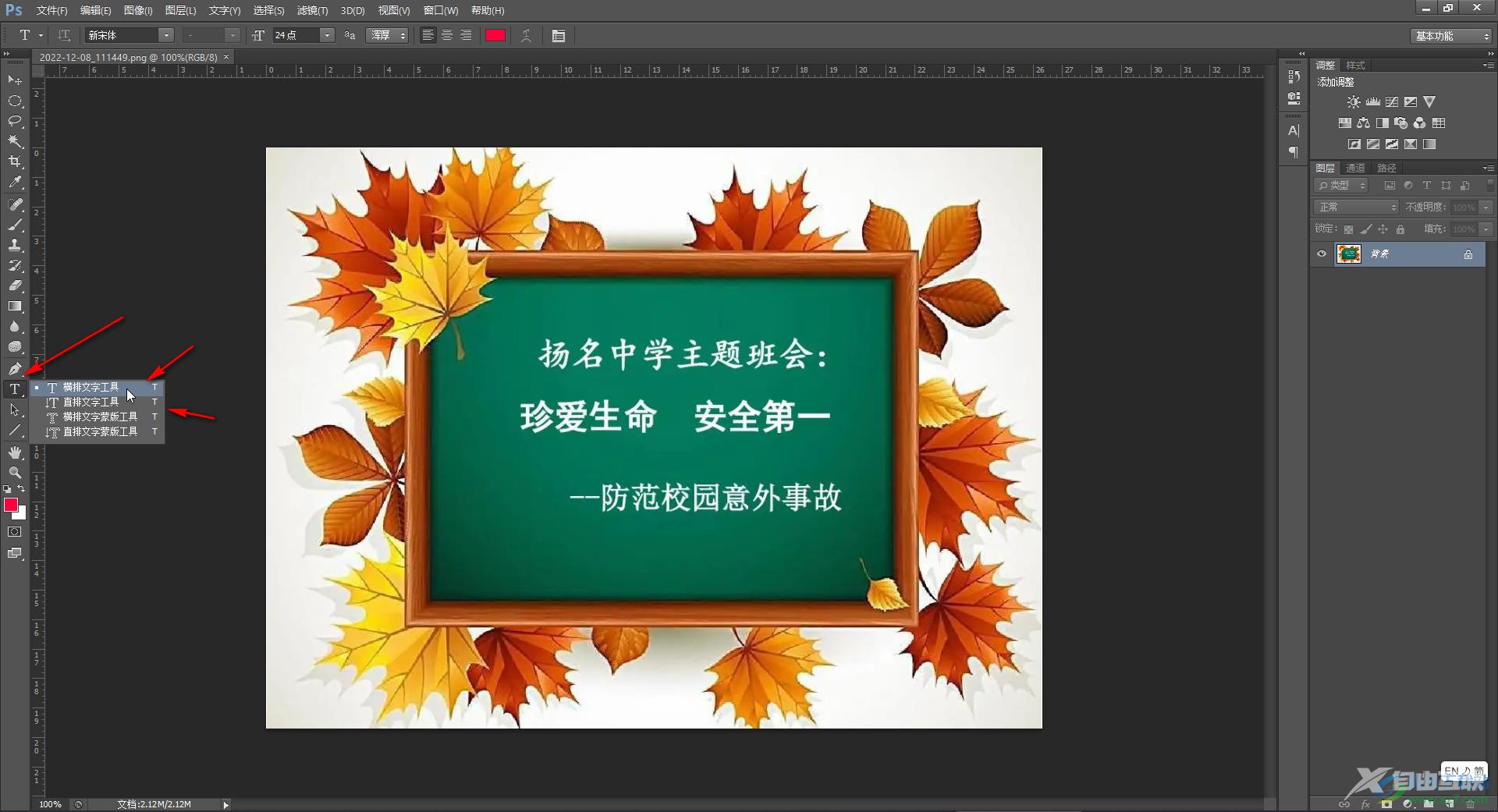Open the tool preset picker arrow
Image resolution: width=1498 pixels, height=812 pixels.
[x=41, y=35]
